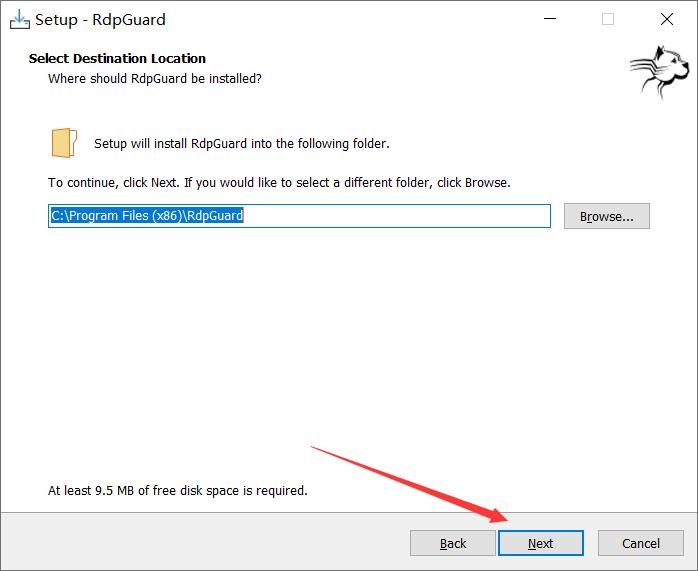698x571 pixels.
Task: Close the Setup - RdpGuard window
Action: pyautogui.click(x=666, y=19)
